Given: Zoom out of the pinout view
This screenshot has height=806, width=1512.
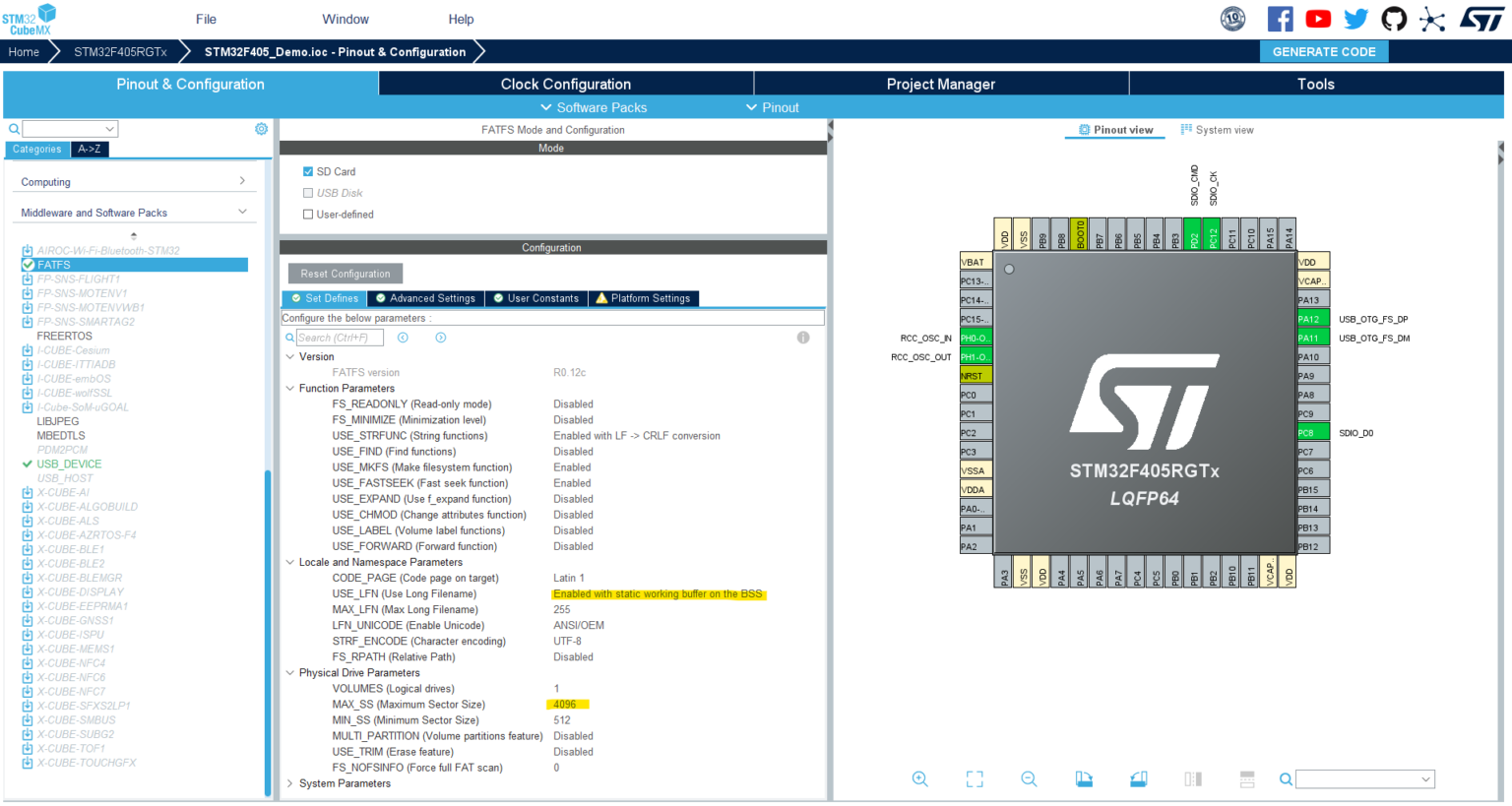Looking at the screenshot, I should (1028, 778).
